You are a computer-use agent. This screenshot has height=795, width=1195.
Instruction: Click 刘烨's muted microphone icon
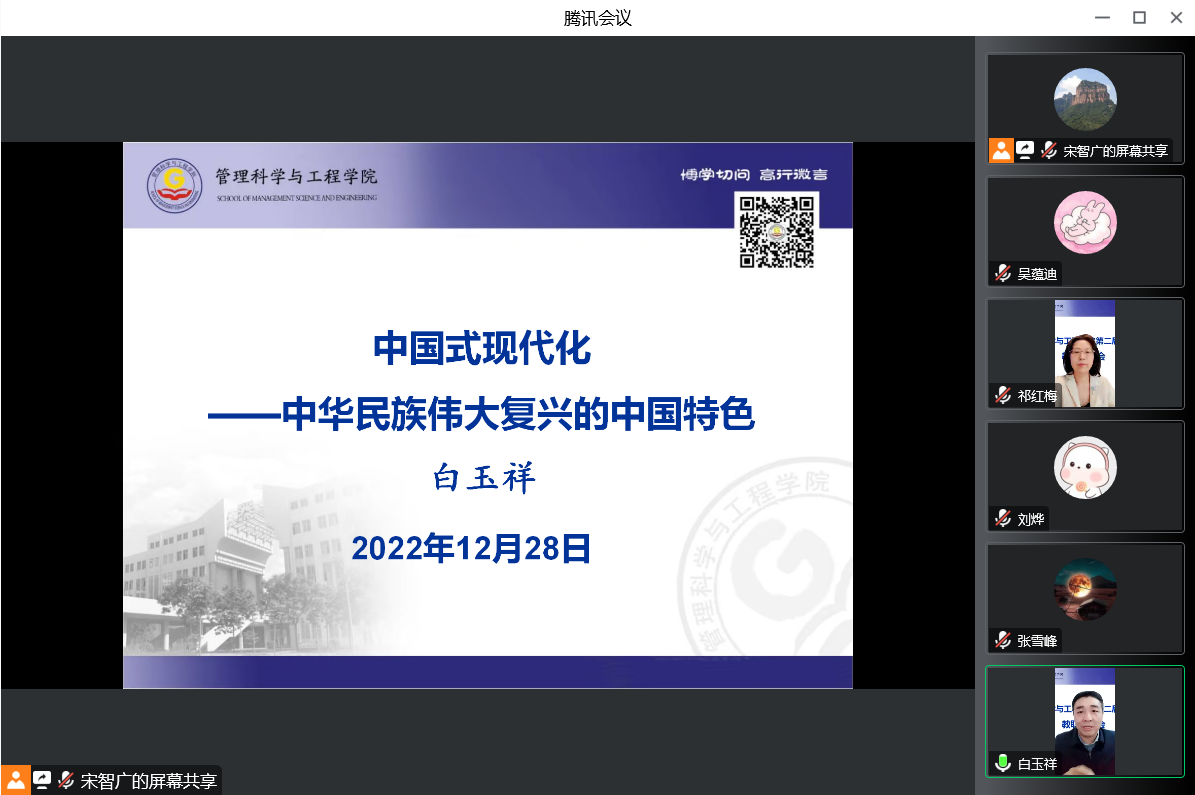1003,519
